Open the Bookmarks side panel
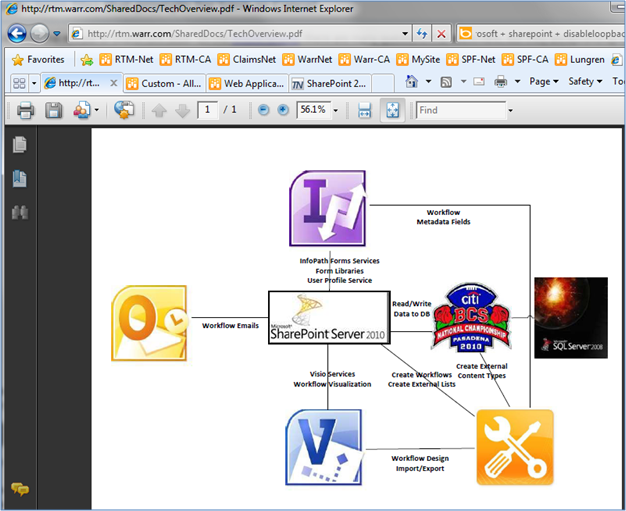This screenshot has height=511, width=626. (x=19, y=179)
